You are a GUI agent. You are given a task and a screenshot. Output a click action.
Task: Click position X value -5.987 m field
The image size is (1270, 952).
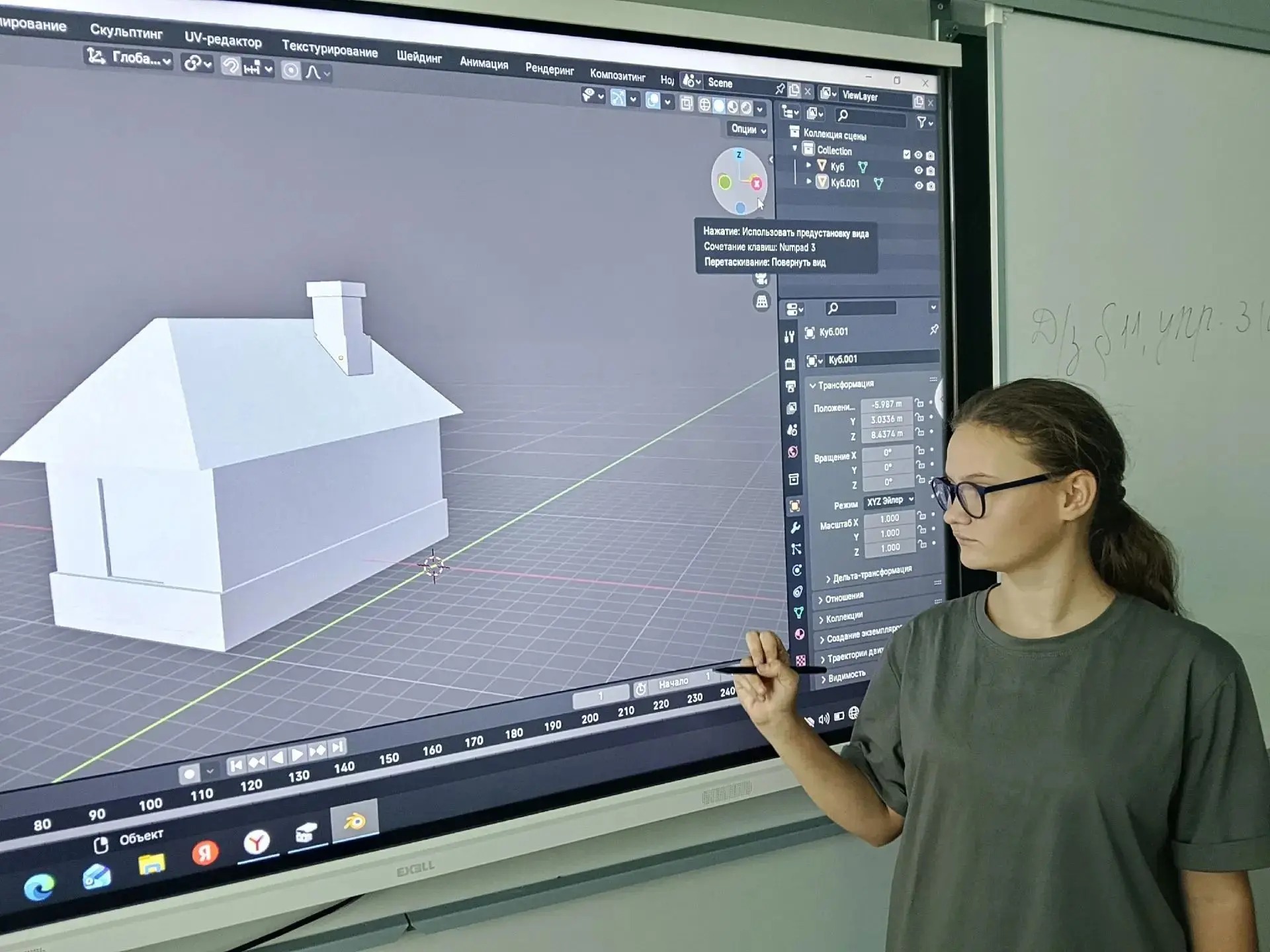(x=886, y=404)
